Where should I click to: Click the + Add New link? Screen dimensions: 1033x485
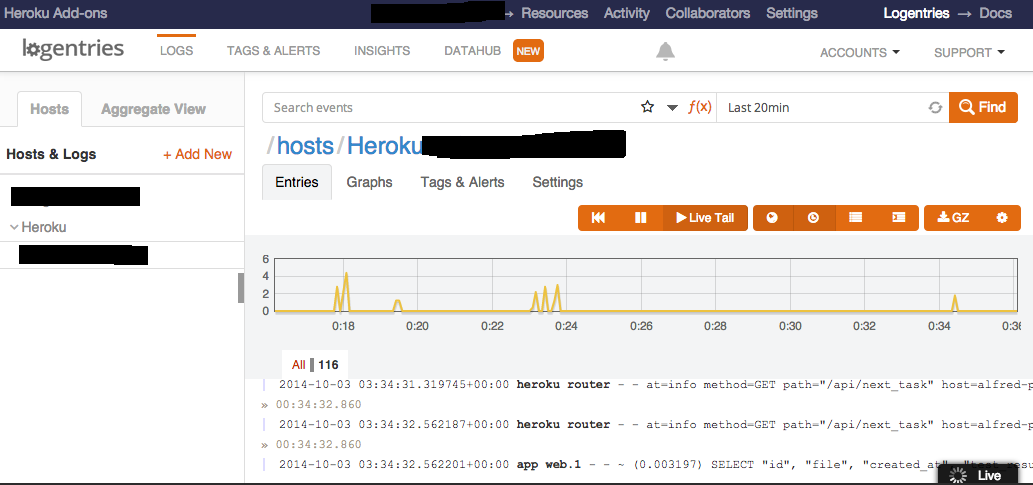tap(197, 154)
